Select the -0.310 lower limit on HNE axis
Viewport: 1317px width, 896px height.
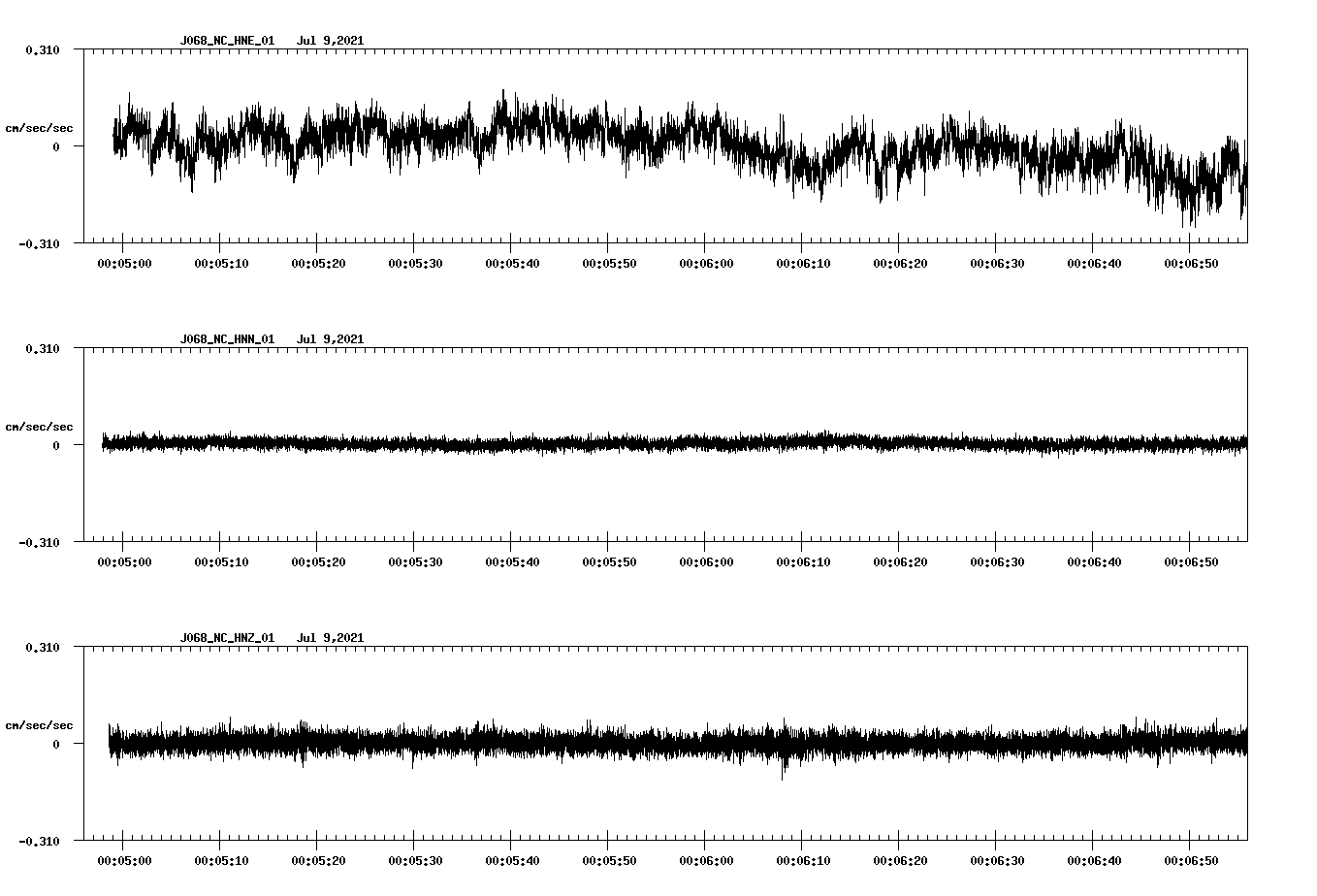coord(39,244)
